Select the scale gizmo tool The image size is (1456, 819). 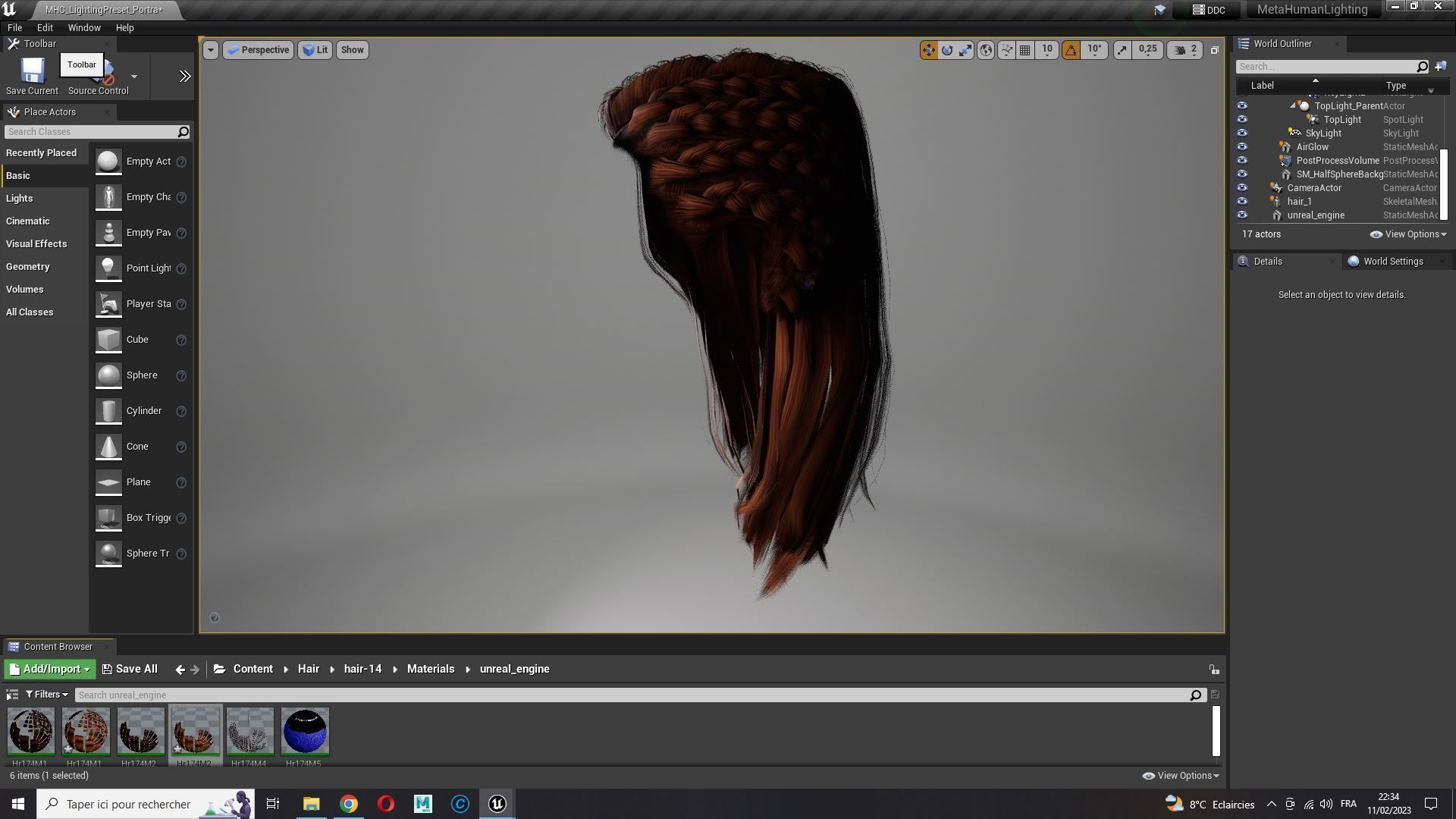(x=965, y=50)
